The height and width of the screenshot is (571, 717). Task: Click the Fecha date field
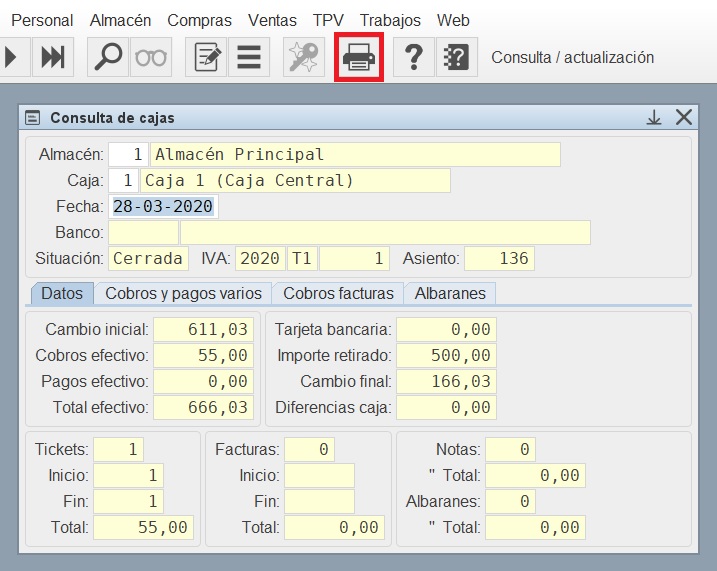(162, 207)
